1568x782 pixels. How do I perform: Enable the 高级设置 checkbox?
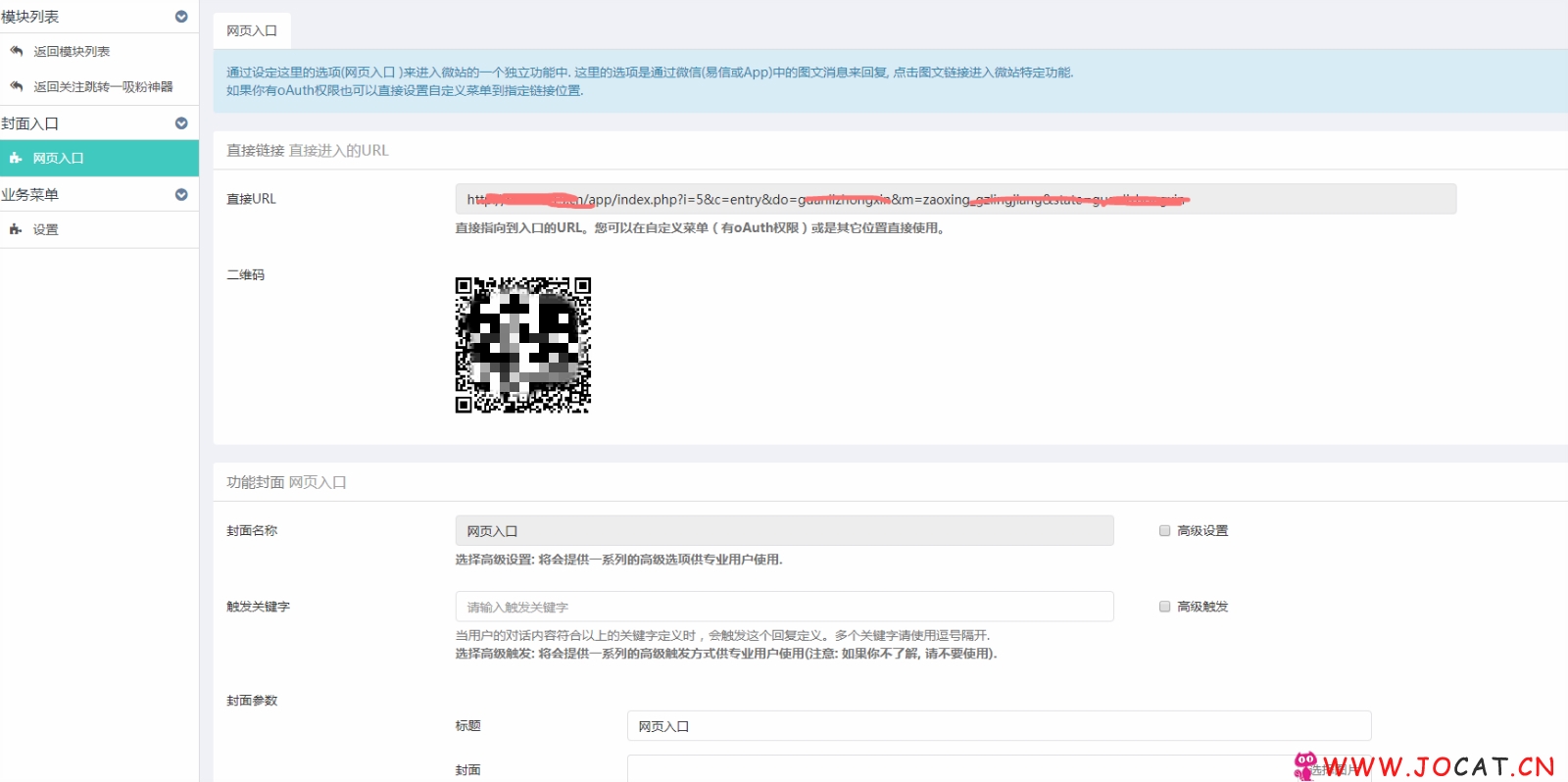(x=1165, y=530)
